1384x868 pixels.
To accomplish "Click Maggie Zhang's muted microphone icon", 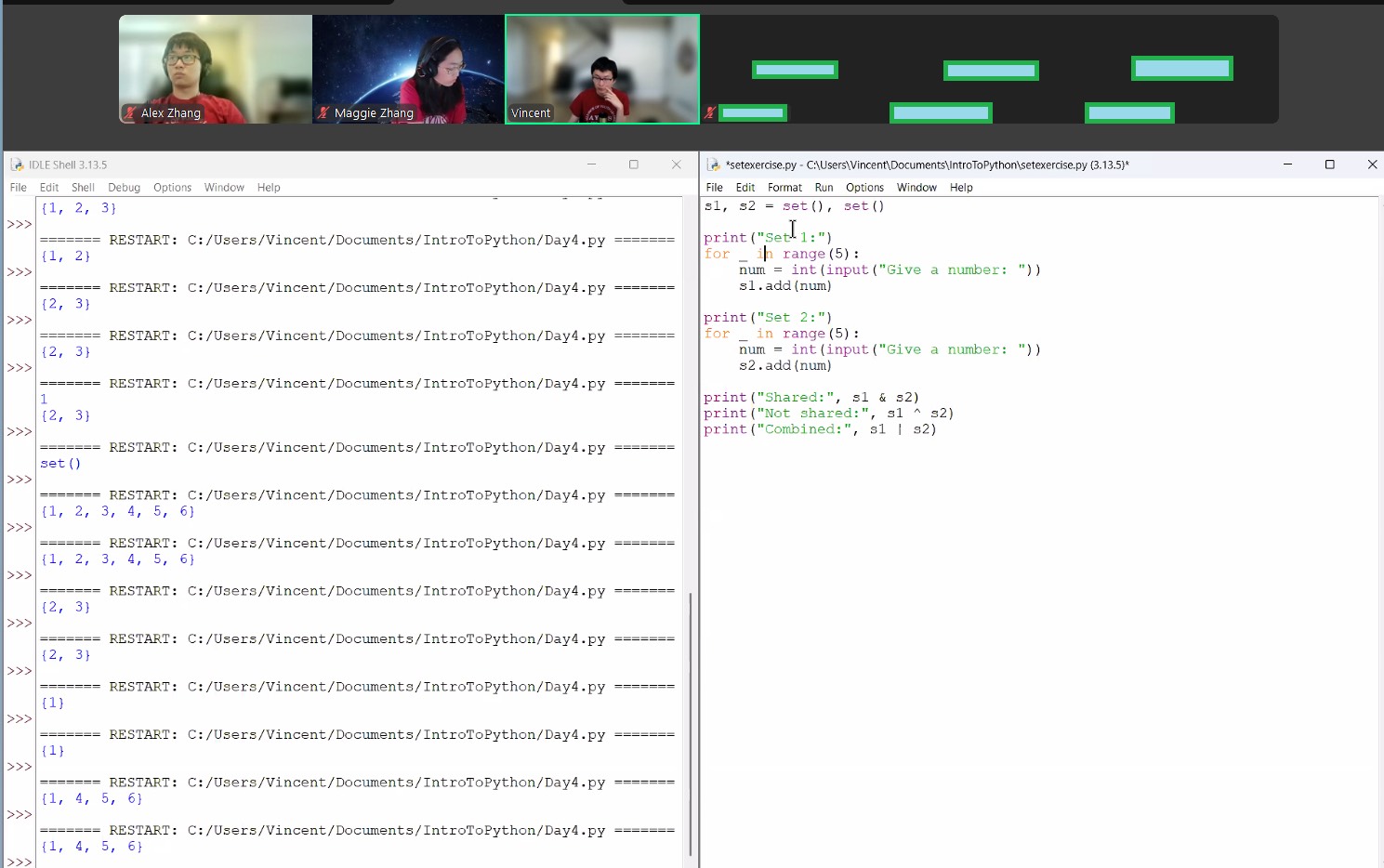I will pos(323,113).
